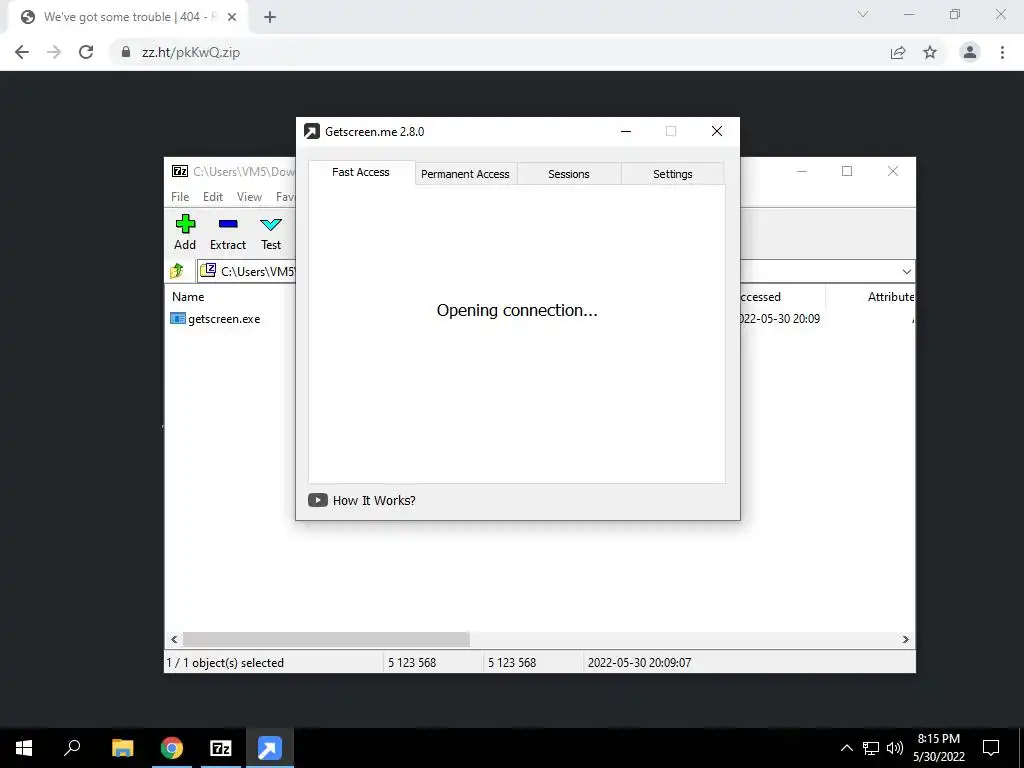Show hidden system tray icons
The width and height of the screenshot is (1024, 768).
pos(846,748)
